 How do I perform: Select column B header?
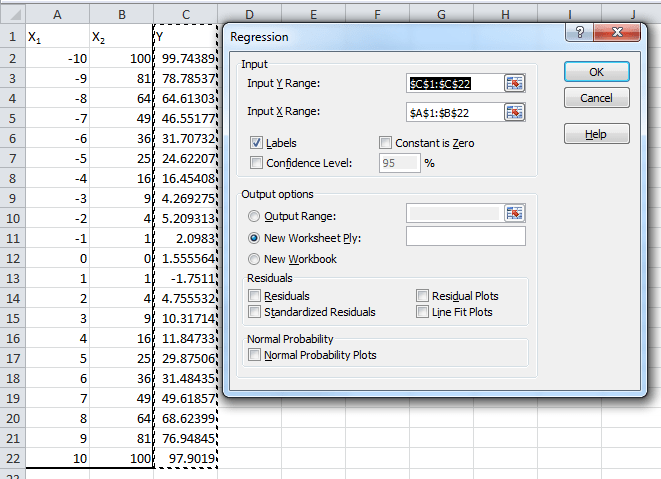(121, 15)
